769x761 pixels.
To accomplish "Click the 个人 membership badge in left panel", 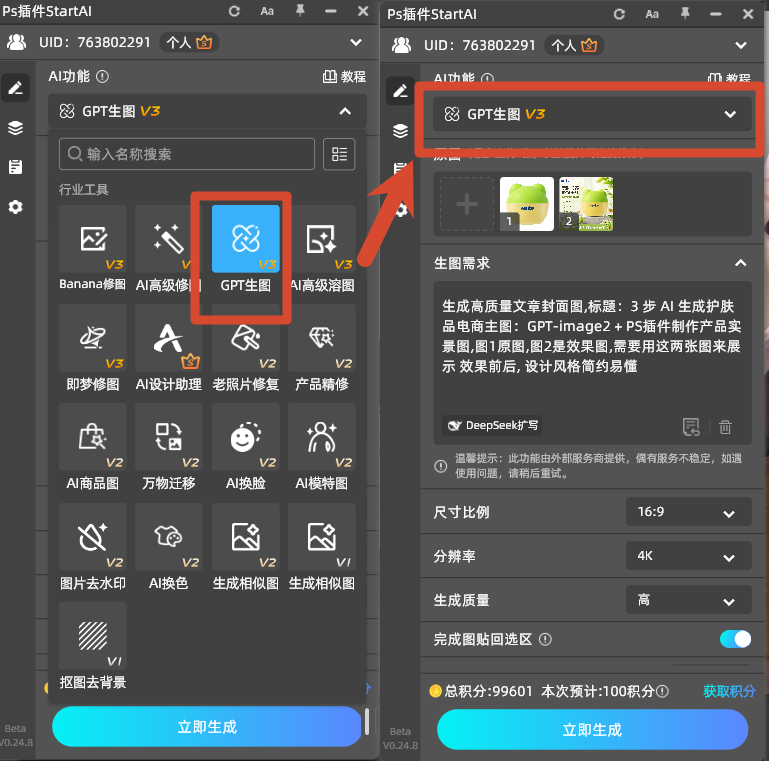I will (x=189, y=43).
